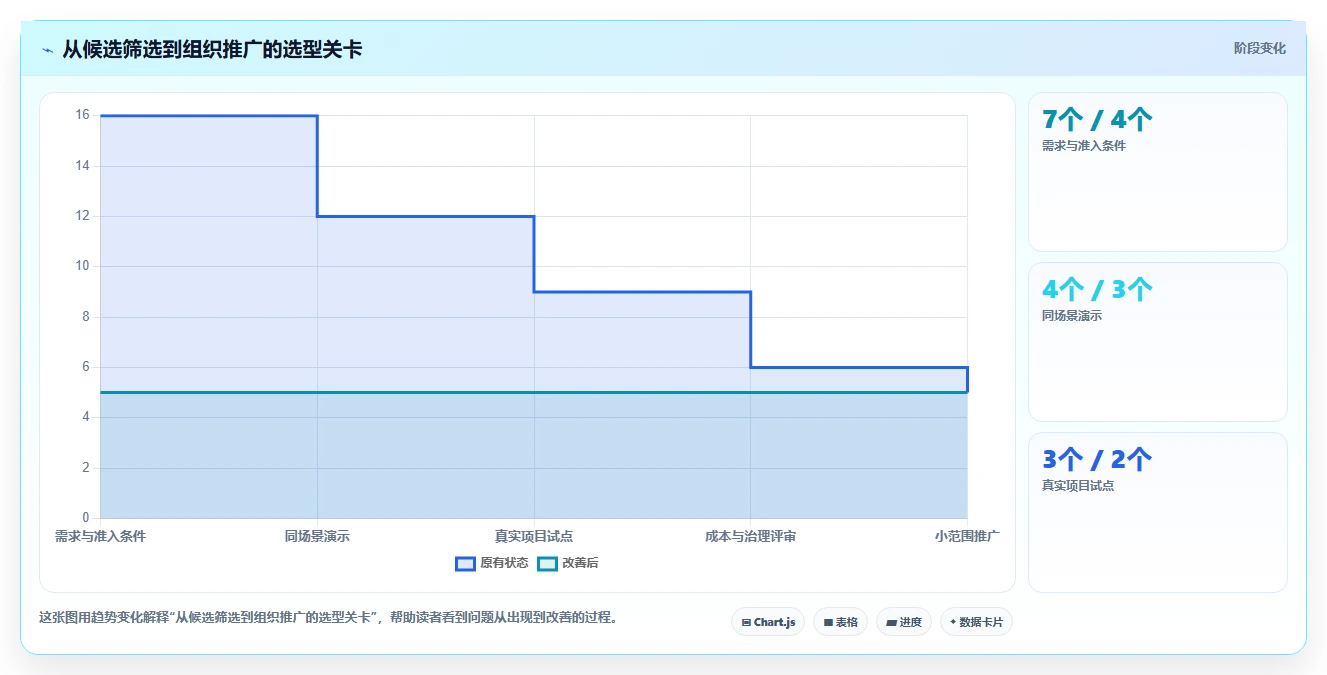Select the 表格 tag pill

(840, 622)
